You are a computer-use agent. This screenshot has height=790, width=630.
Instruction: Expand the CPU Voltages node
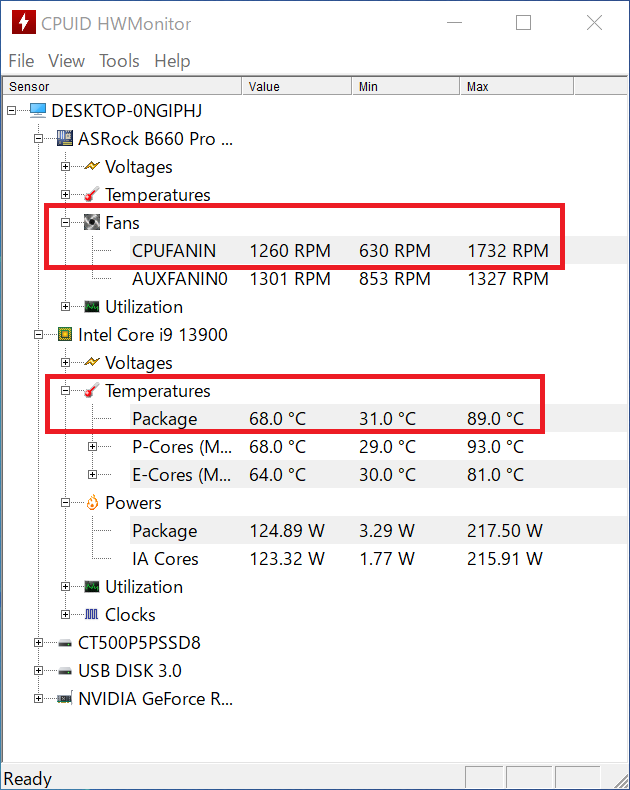point(65,362)
